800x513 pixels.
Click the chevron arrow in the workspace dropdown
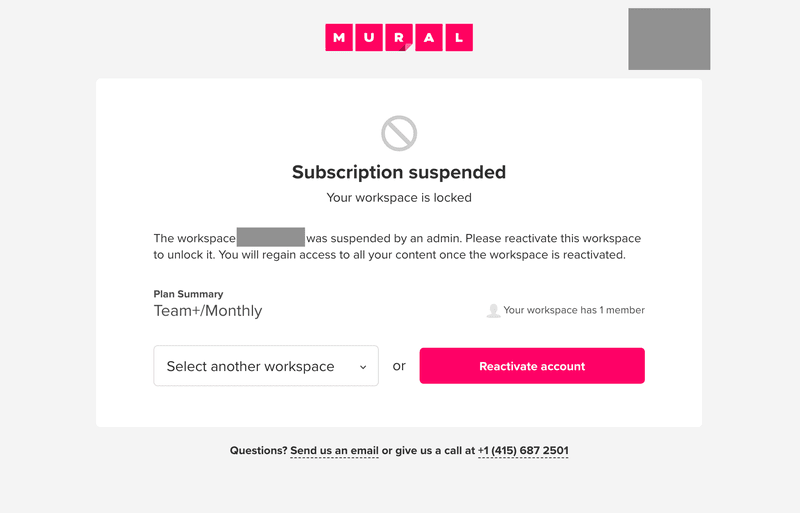pyautogui.click(x=363, y=367)
